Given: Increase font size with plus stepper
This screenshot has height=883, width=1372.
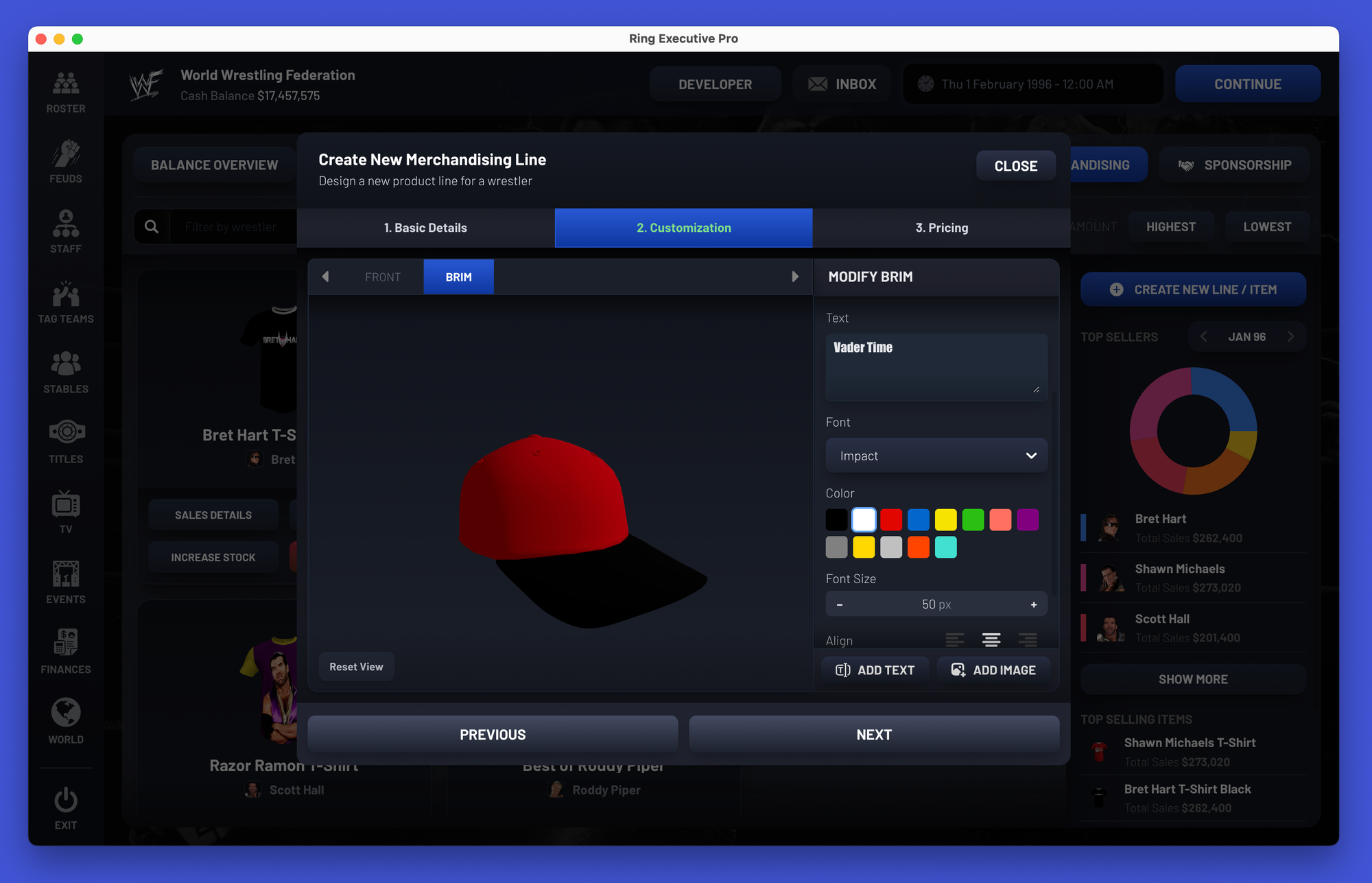Looking at the screenshot, I should pos(1033,604).
